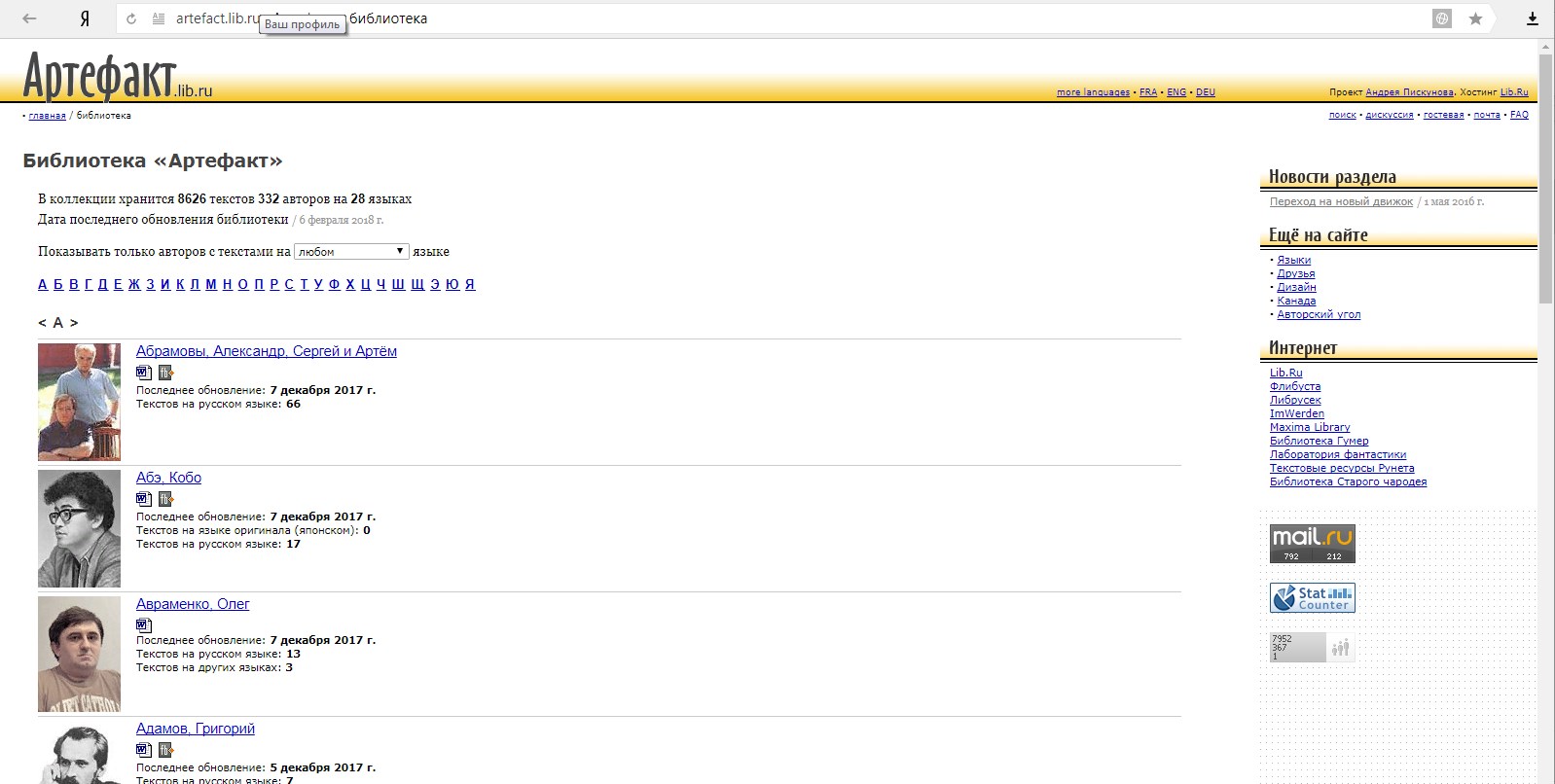Image resolution: width=1555 pixels, height=784 pixels.
Task: Open the 'ImWerden' internet link
Action: 1297,413
